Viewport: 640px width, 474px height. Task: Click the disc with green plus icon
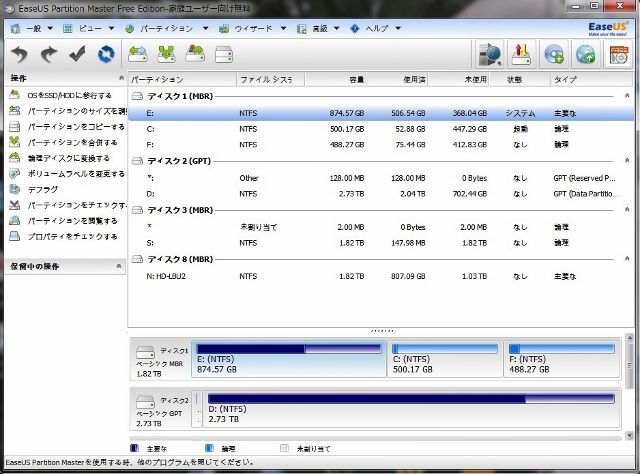click(554, 54)
